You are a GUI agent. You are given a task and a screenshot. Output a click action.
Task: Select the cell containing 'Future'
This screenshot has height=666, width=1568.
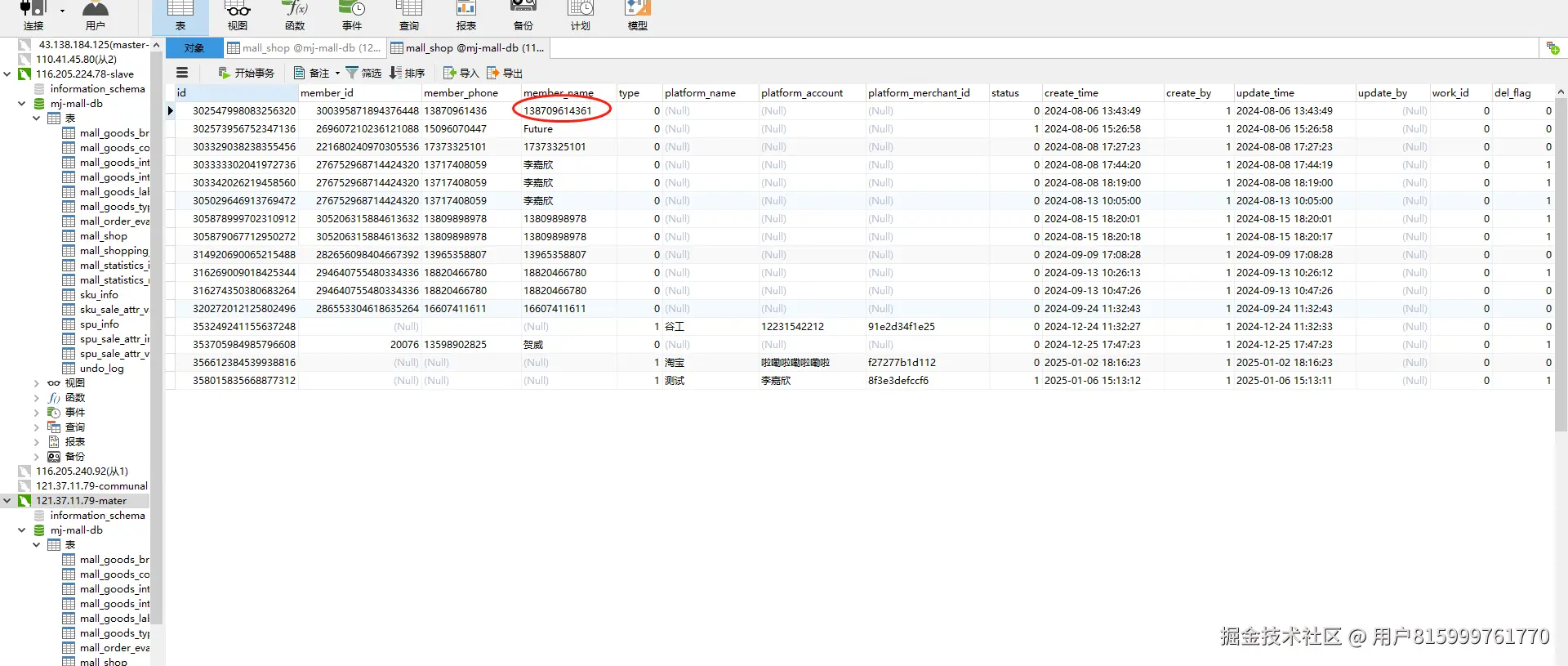tap(568, 128)
